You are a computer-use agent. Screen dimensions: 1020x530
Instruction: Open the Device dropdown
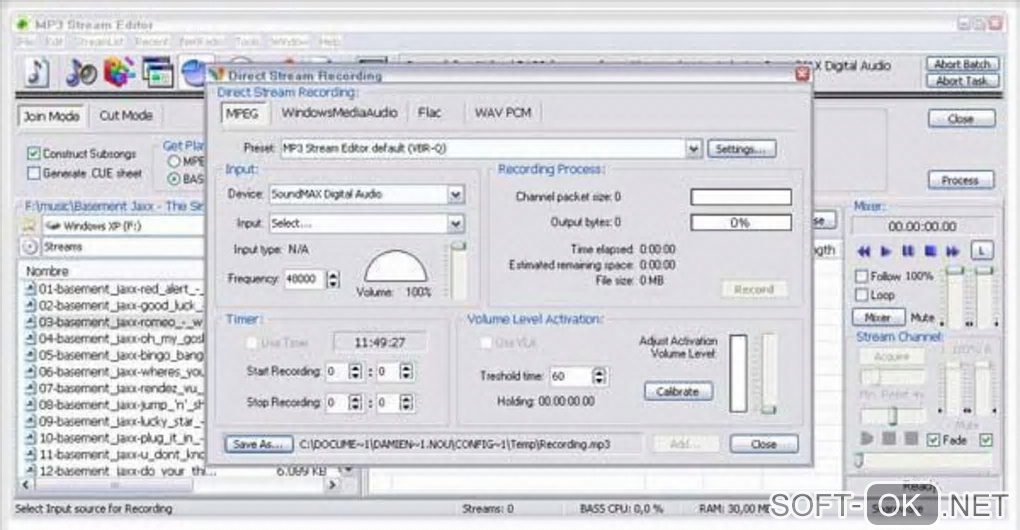(x=455, y=194)
